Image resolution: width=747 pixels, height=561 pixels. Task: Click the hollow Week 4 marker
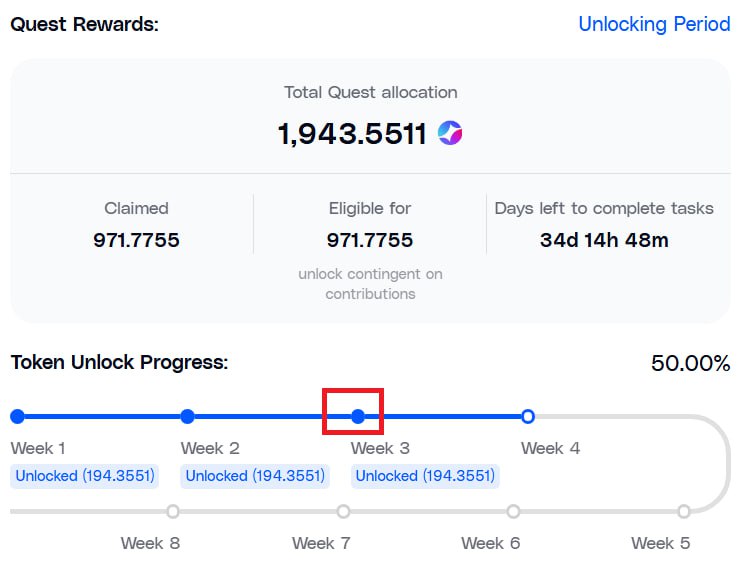click(528, 416)
